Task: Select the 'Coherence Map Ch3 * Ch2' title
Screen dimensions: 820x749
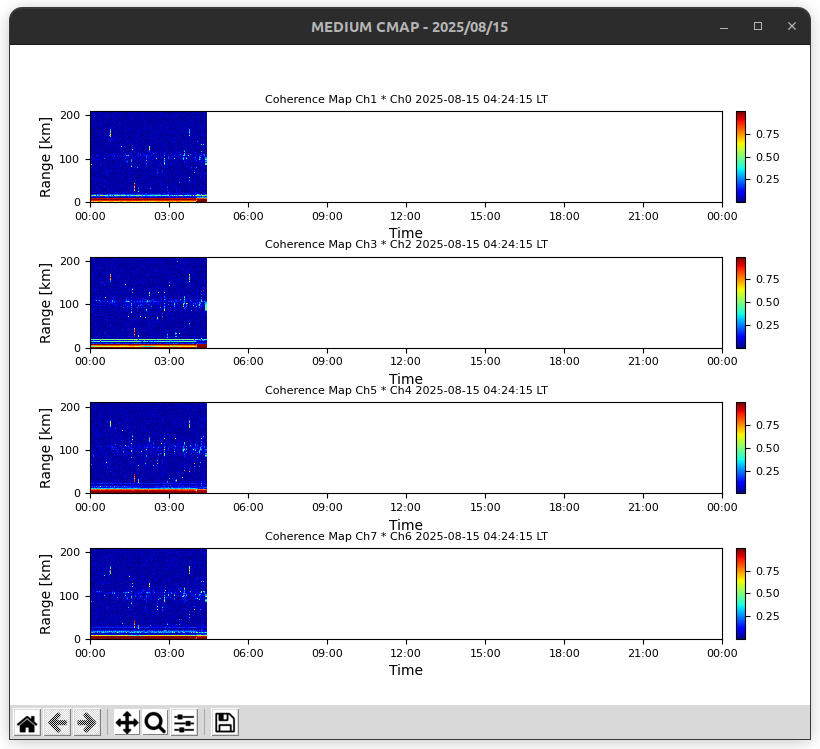Action: pyautogui.click(x=406, y=244)
